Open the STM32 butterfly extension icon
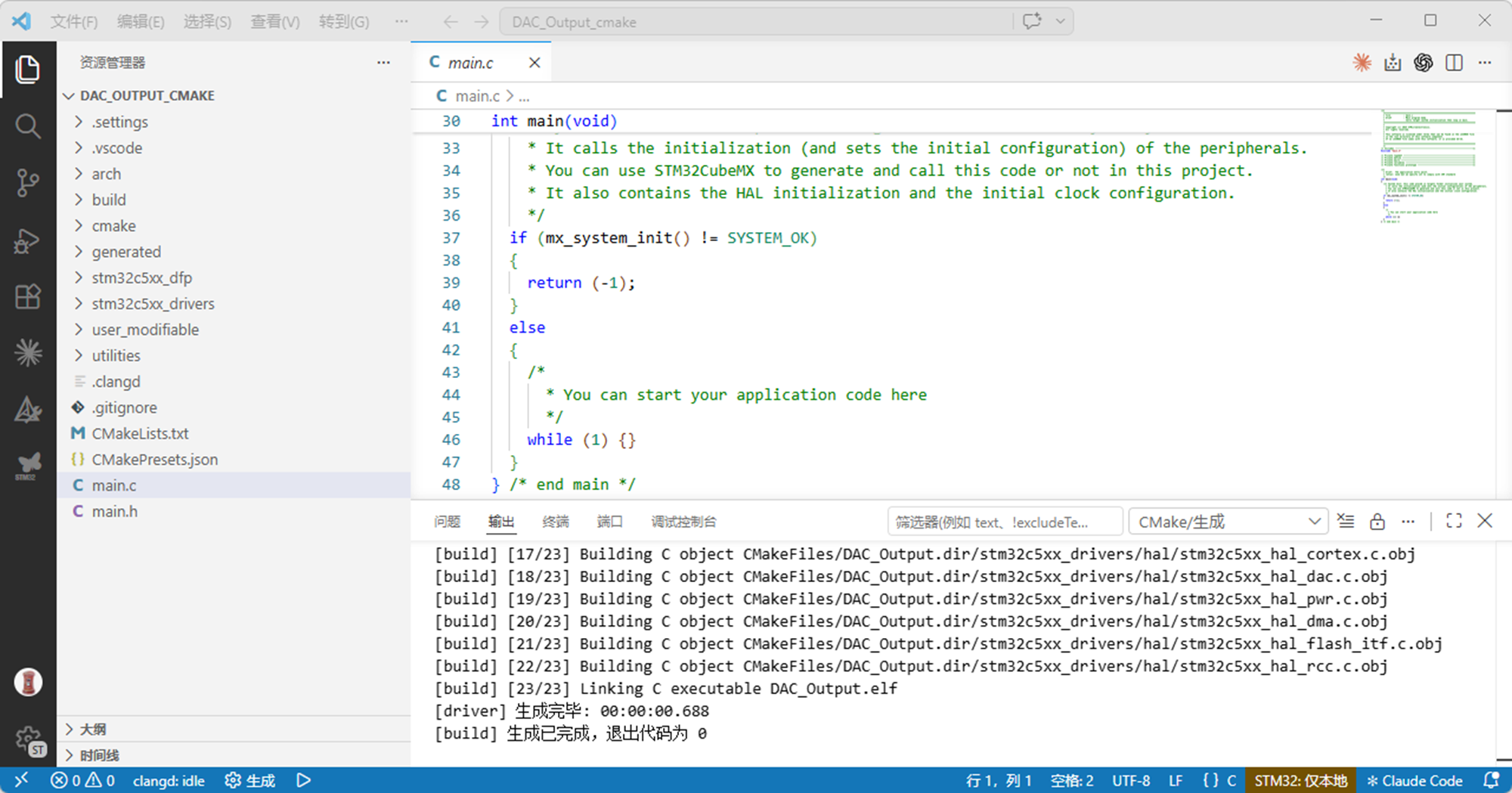This screenshot has width=1512, height=793. (28, 466)
